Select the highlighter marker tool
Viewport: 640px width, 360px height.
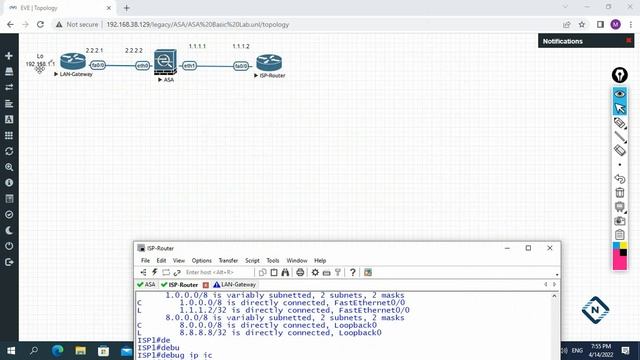[620, 123]
